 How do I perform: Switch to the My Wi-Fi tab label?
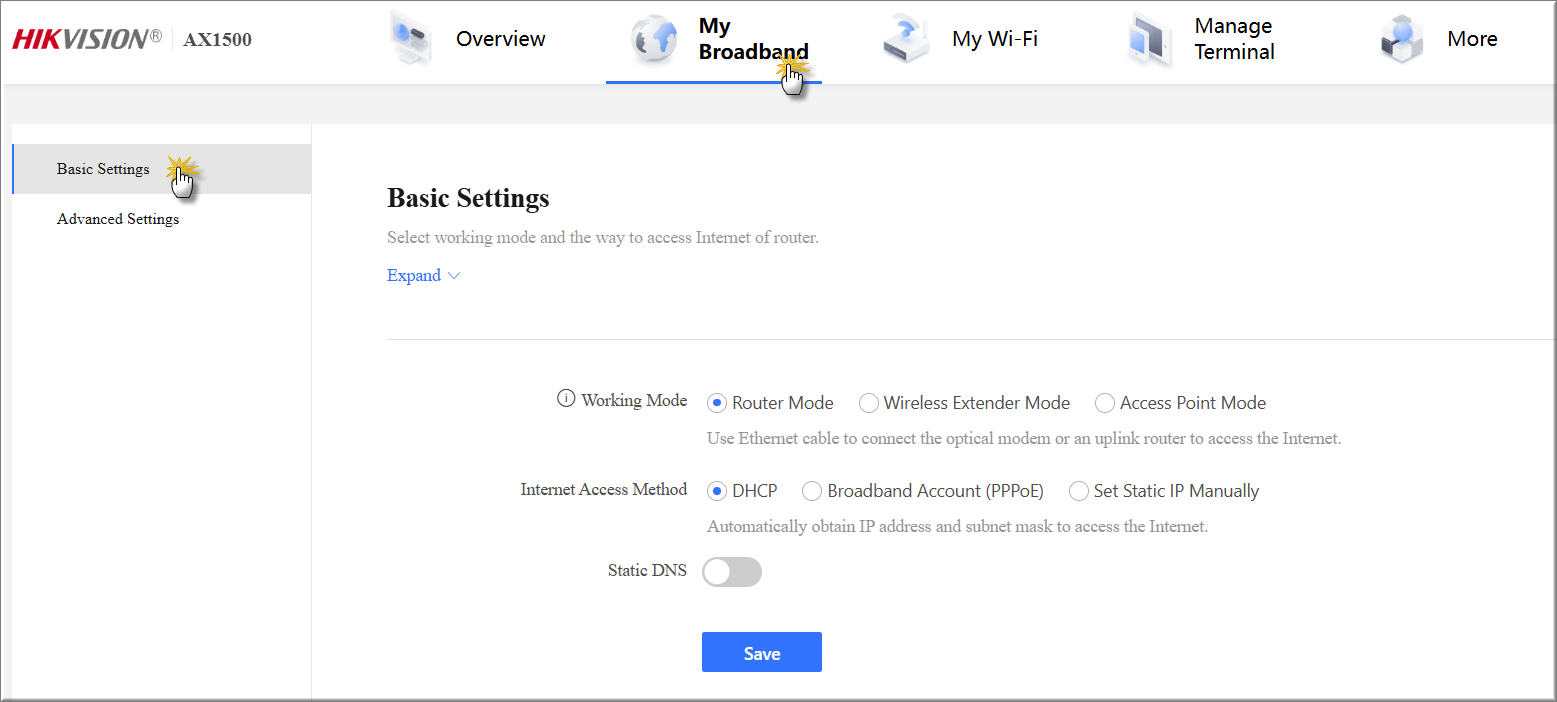tap(994, 40)
